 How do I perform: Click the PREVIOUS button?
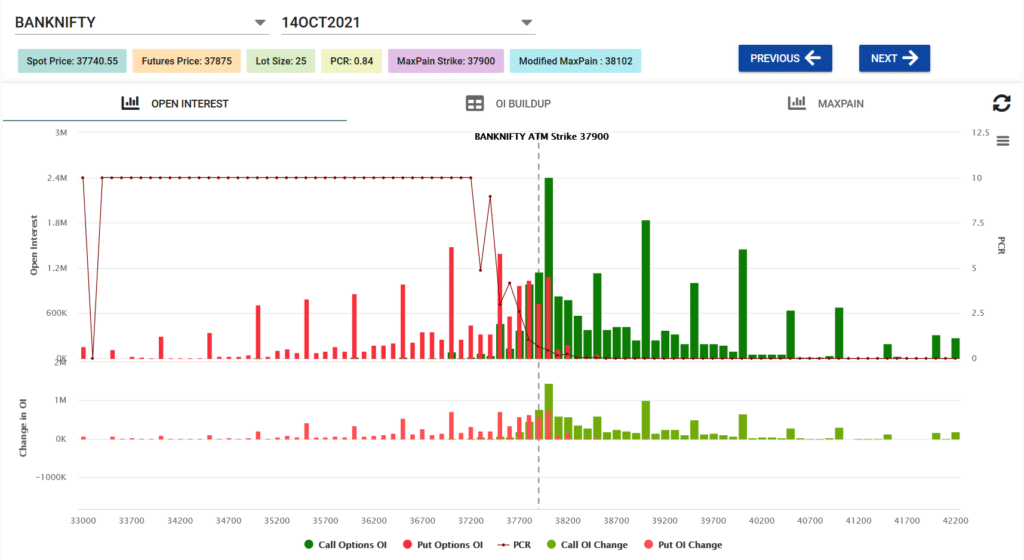click(785, 58)
